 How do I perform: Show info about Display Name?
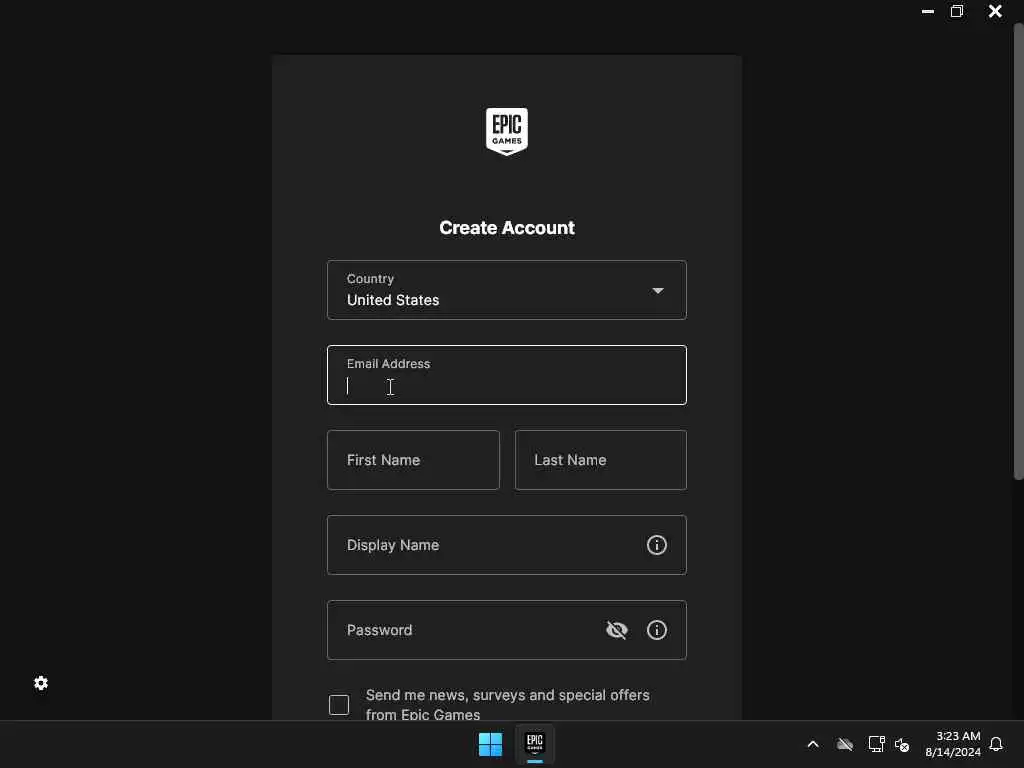click(656, 545)
